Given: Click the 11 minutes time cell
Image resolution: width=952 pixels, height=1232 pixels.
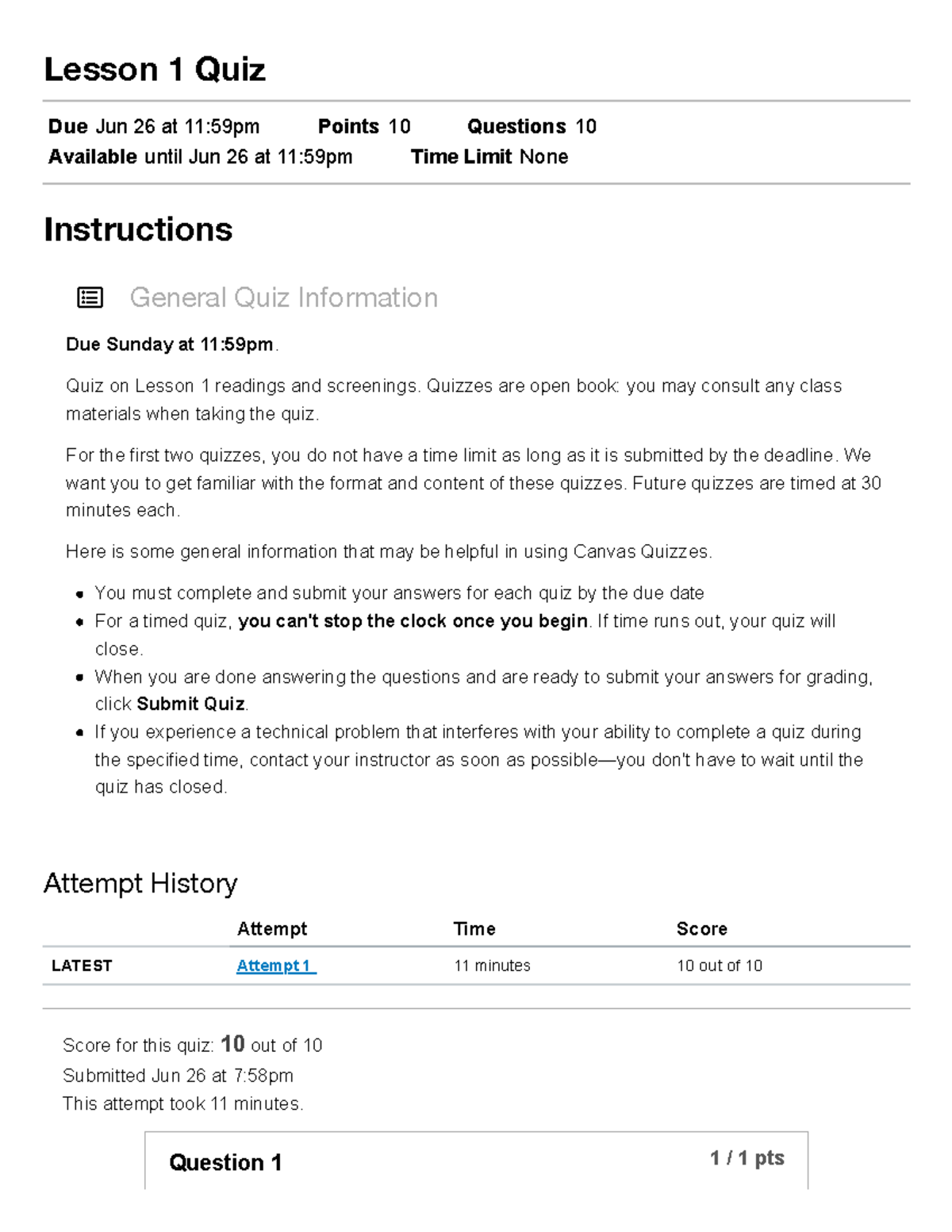Looking at the screenshot, I should pyautogui.click(x=492, y=965).
